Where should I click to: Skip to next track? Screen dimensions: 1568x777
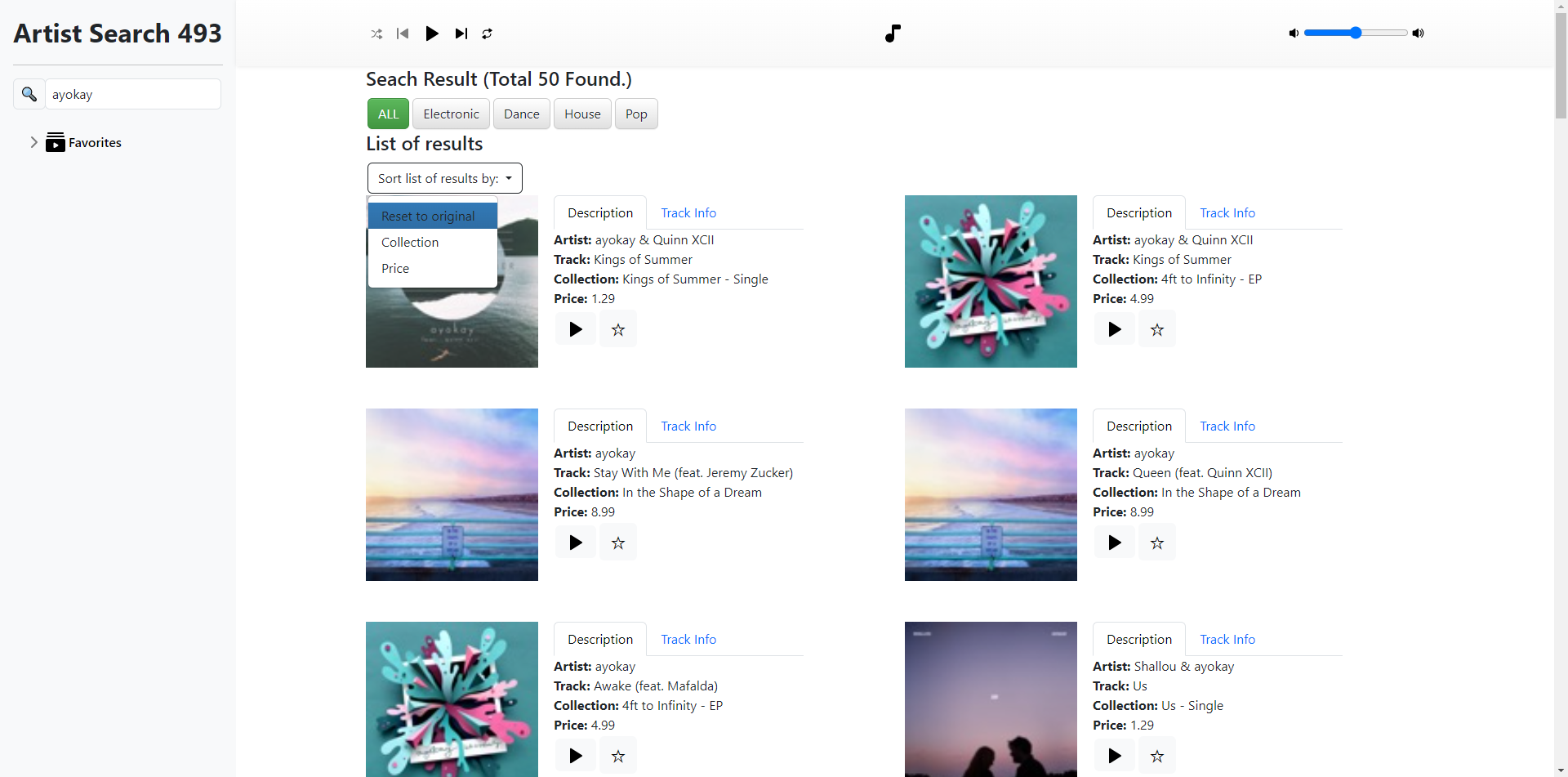(461, 33)
